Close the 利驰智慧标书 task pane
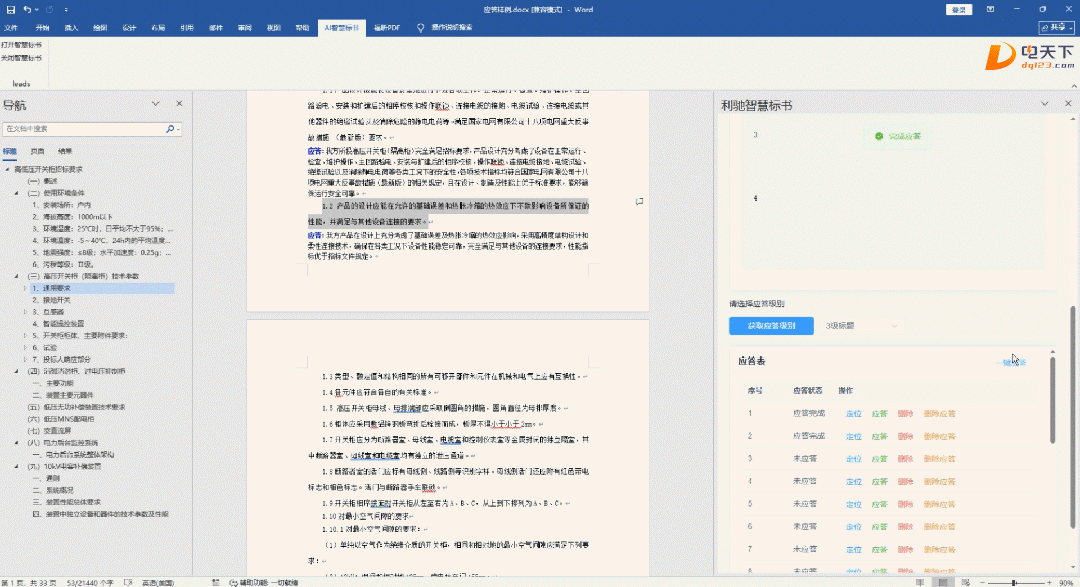The image size is (1080, 587). click(1068, 103)
